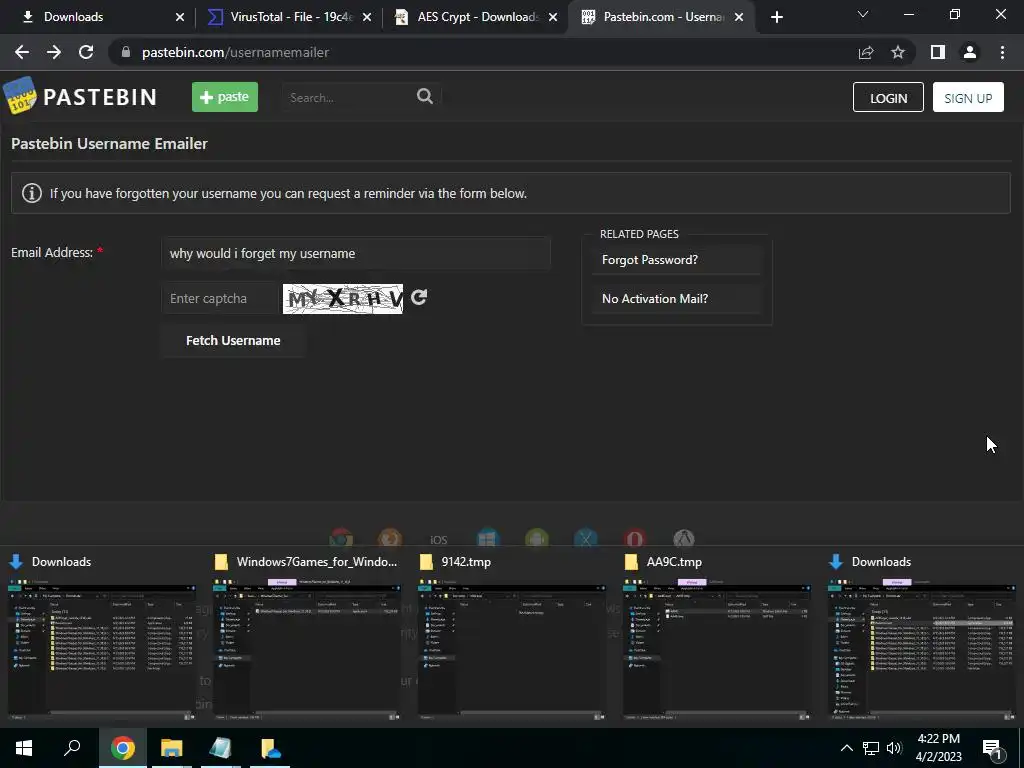Open Windows taskbar search
Screen dimensions: 1024x768
point(72,748)
